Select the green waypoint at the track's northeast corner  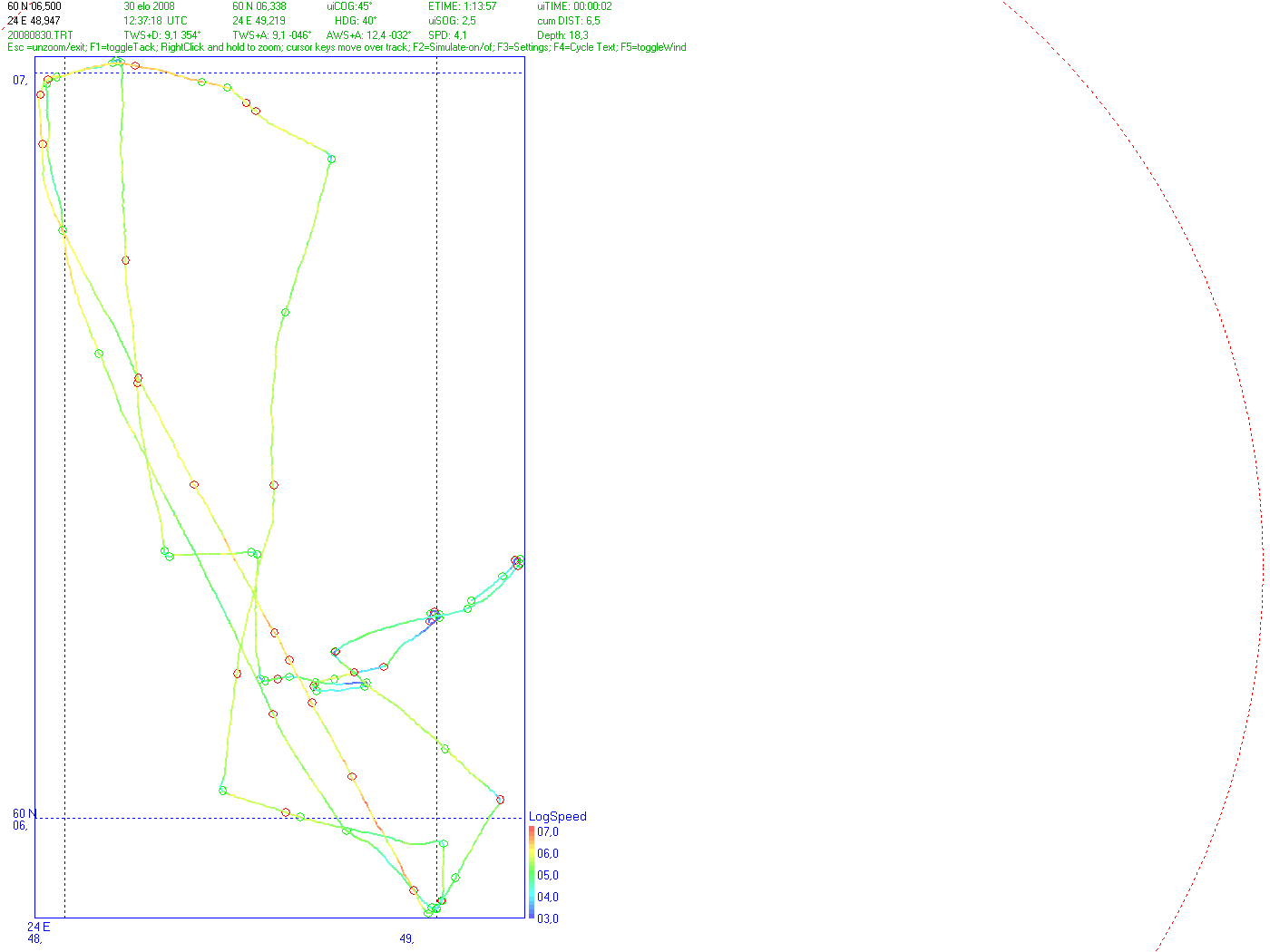331,160
